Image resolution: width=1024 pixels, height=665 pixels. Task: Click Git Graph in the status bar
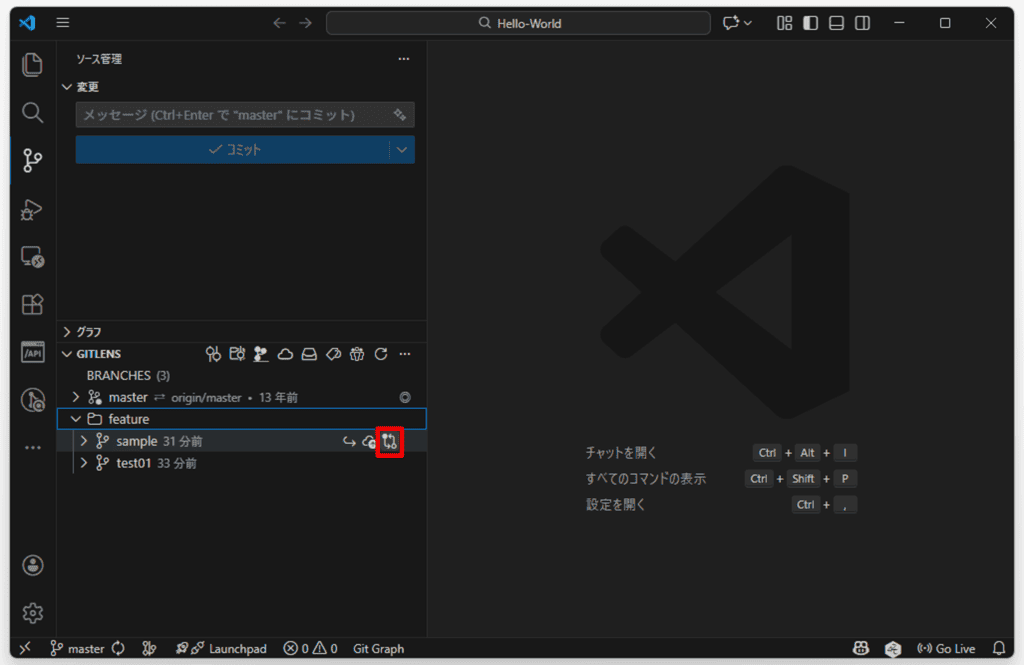(x=378, y=648)
